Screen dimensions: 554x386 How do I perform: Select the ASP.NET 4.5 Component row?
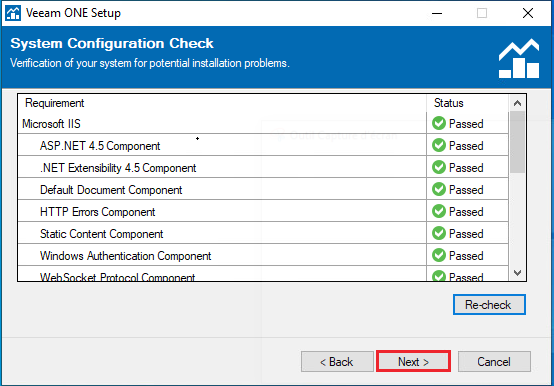[x=263, y=145]
